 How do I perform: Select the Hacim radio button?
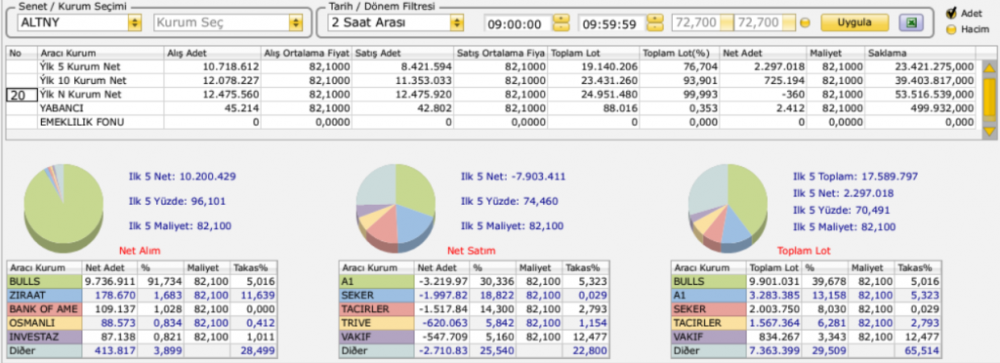click(x=951, y=29)
